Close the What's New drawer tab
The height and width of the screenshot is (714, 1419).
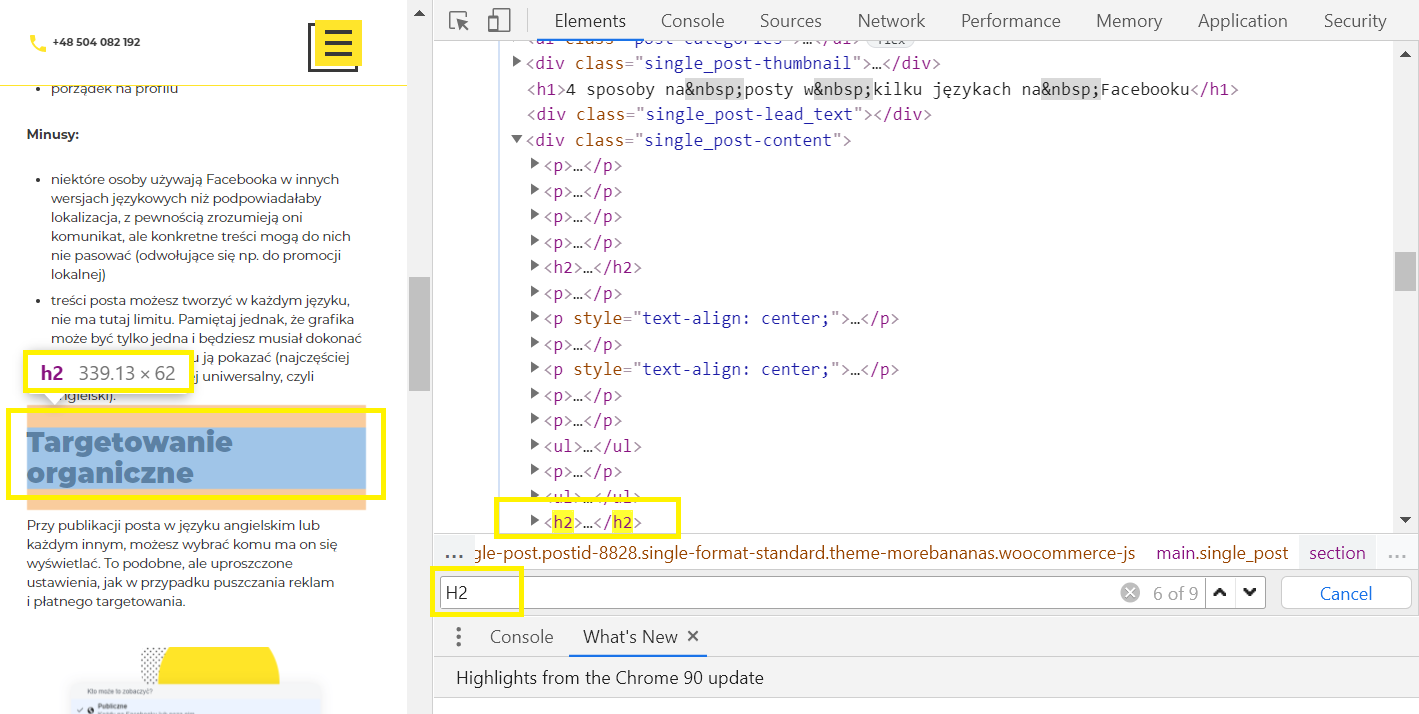693,636
